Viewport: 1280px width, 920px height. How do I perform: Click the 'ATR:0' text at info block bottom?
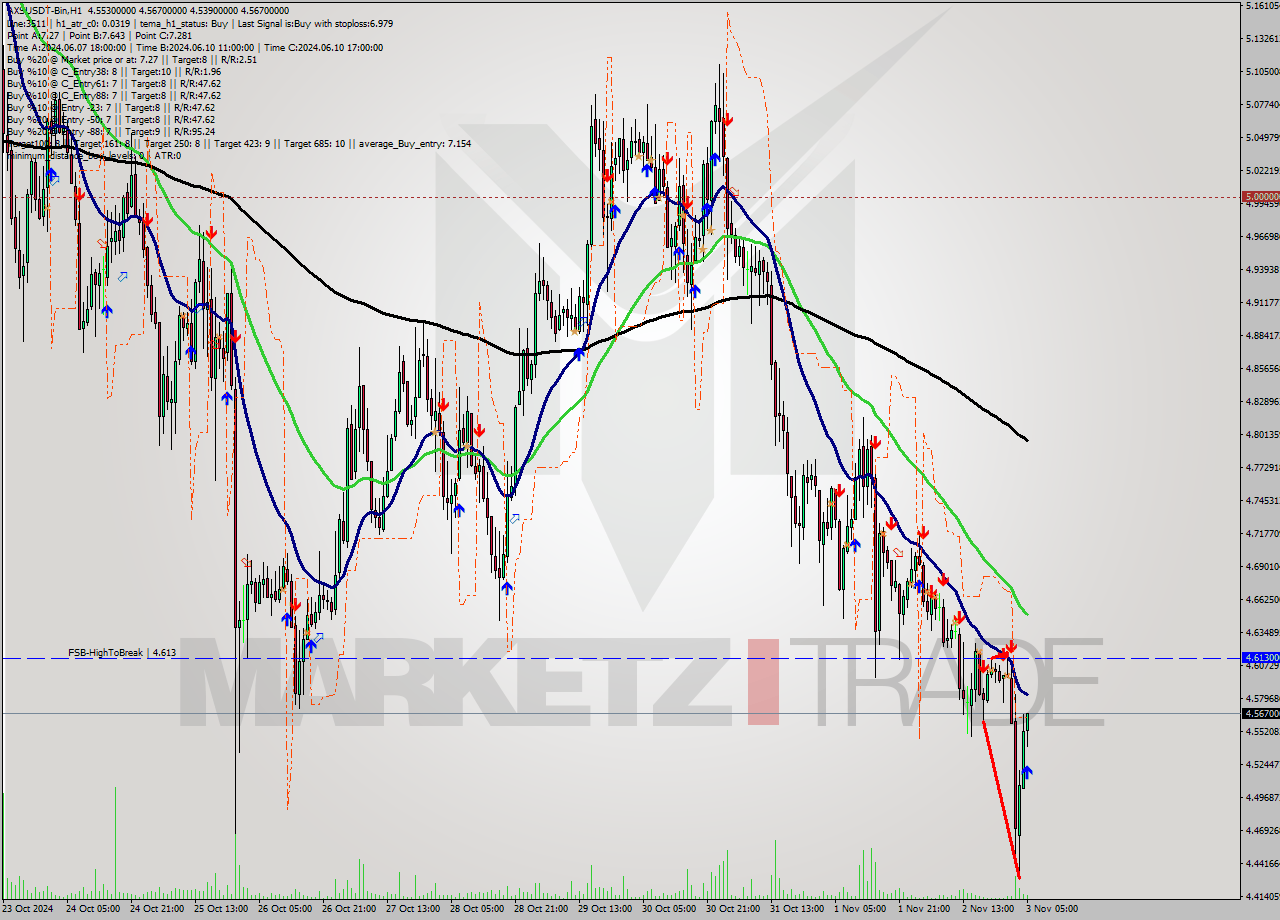(167, 155)
